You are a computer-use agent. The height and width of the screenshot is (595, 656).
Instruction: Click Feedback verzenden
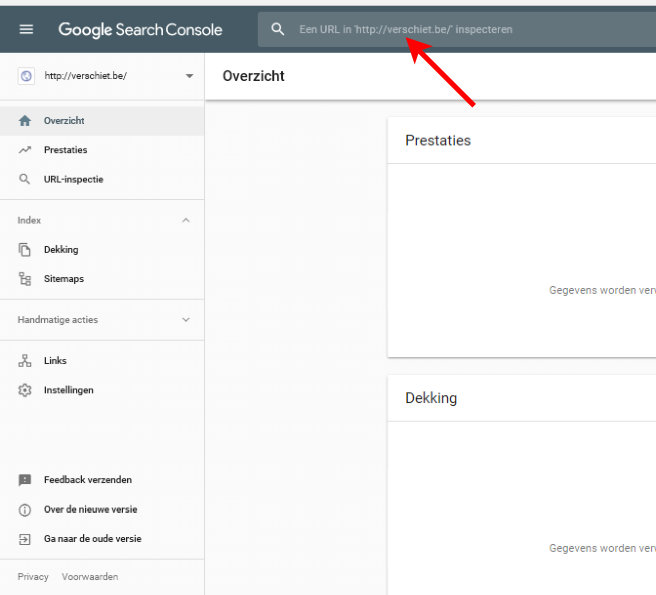88,480
